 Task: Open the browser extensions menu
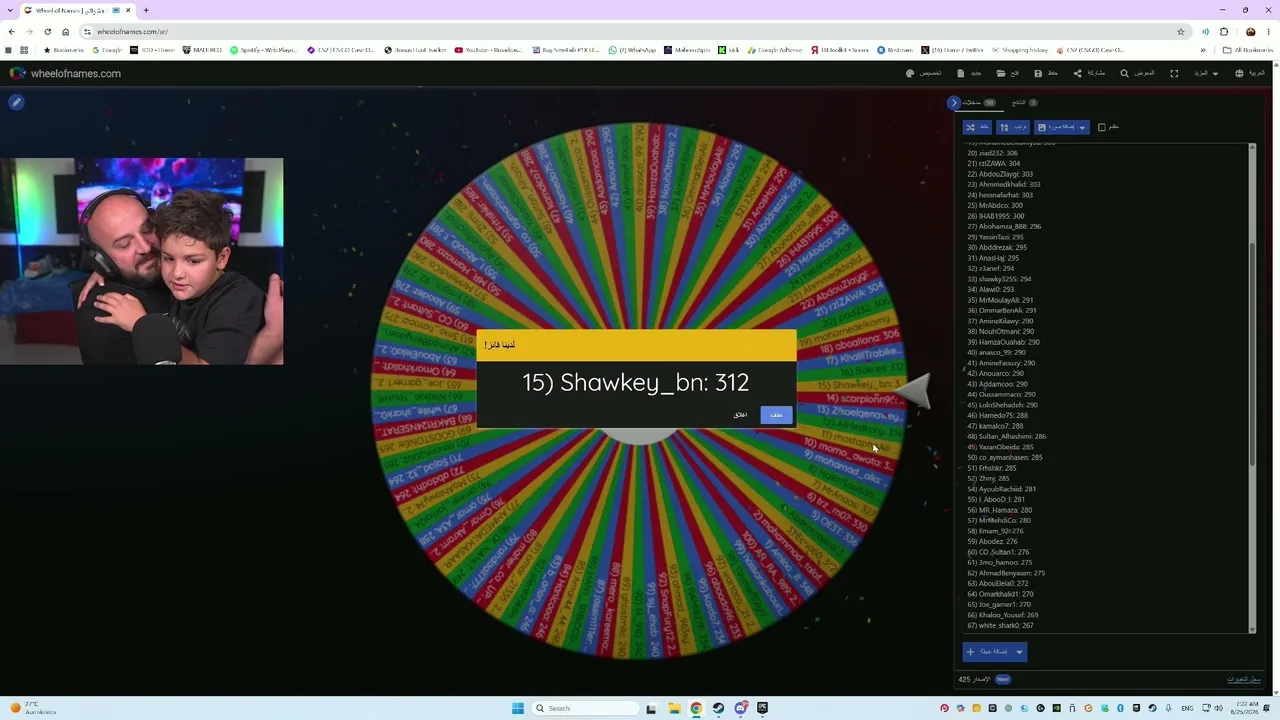tap(1224, 31)
